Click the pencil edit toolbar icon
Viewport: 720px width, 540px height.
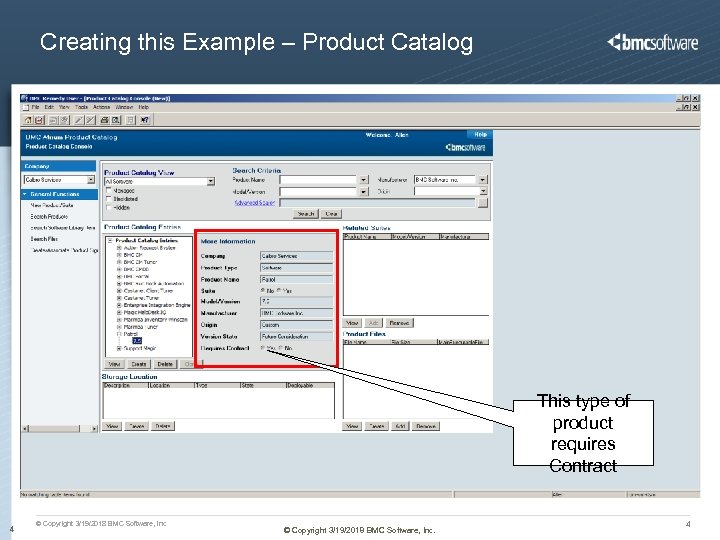click(x=79, y=120)
